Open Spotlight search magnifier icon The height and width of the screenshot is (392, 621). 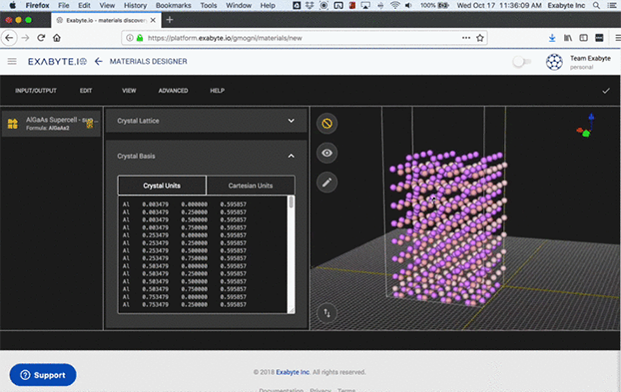pyautogui.click(x=596, y=6)
